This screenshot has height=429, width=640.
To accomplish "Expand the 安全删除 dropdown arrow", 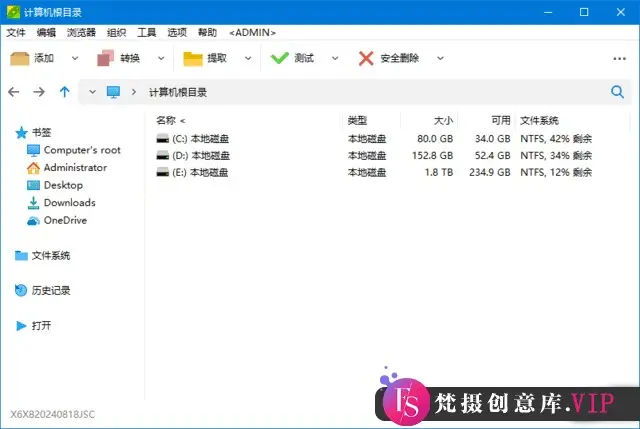I will tap(440, 58).
